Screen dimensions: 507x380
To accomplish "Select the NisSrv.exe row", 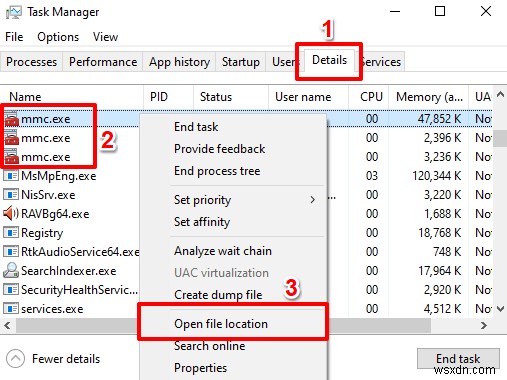I will point(246,195).
